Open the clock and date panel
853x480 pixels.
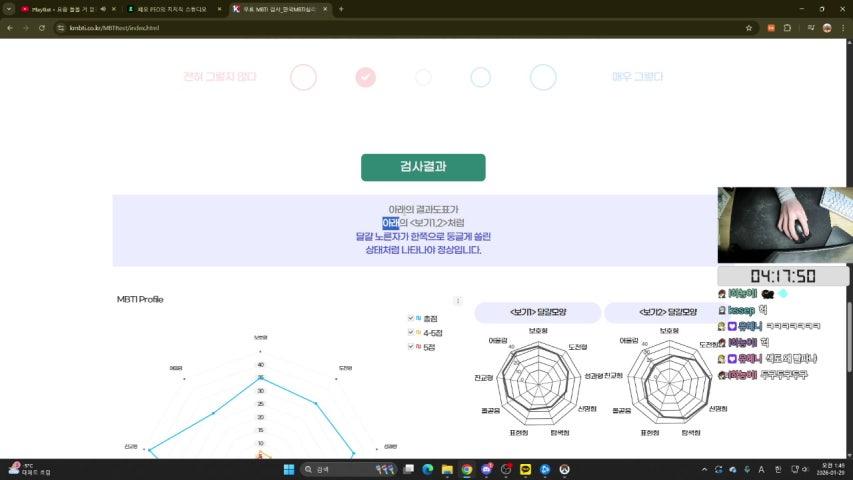tap(833, 469)
